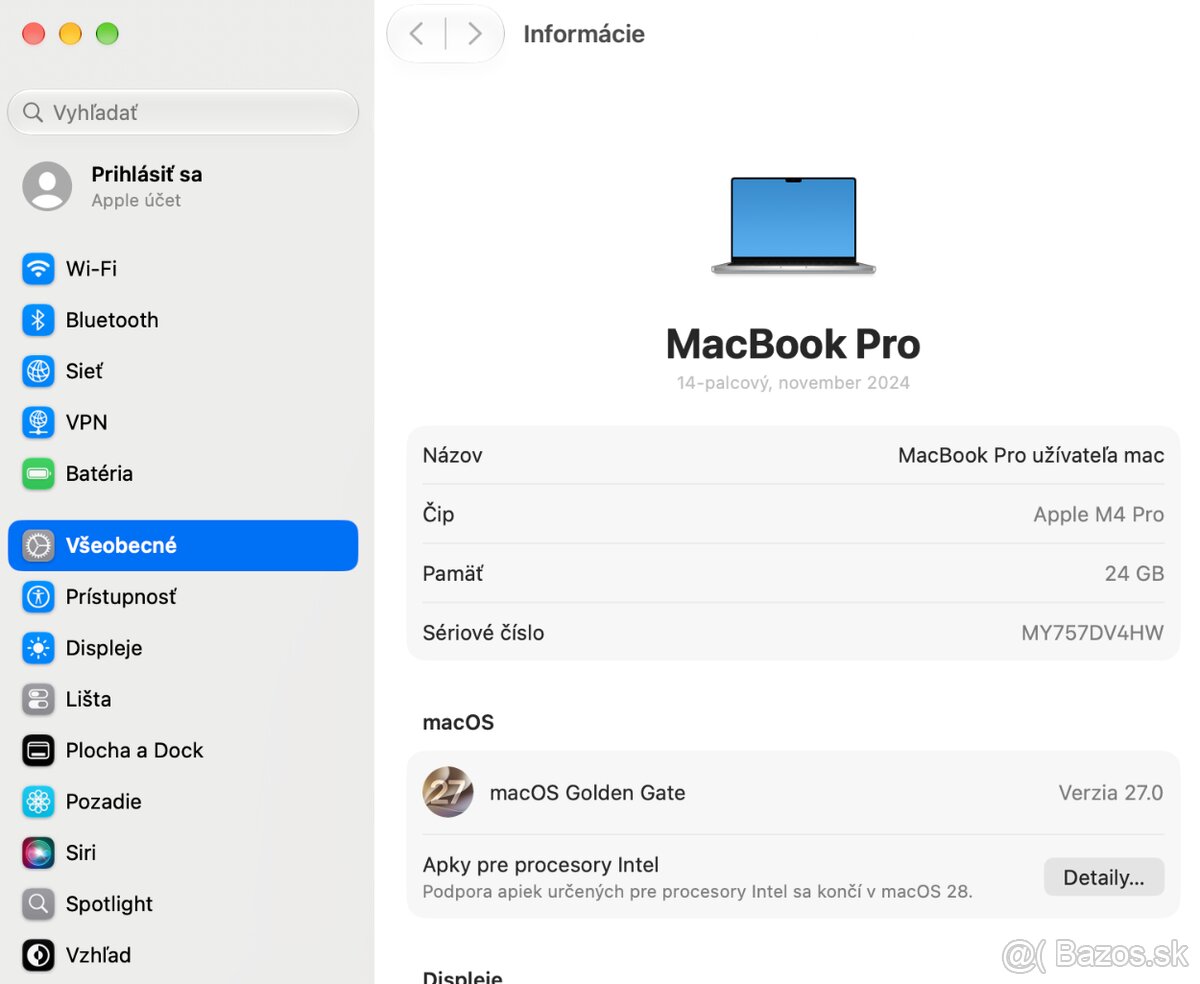
Task: Click the 'macOS Golden Gate' name
Action: pyautogui.click(x=587, y=792)
